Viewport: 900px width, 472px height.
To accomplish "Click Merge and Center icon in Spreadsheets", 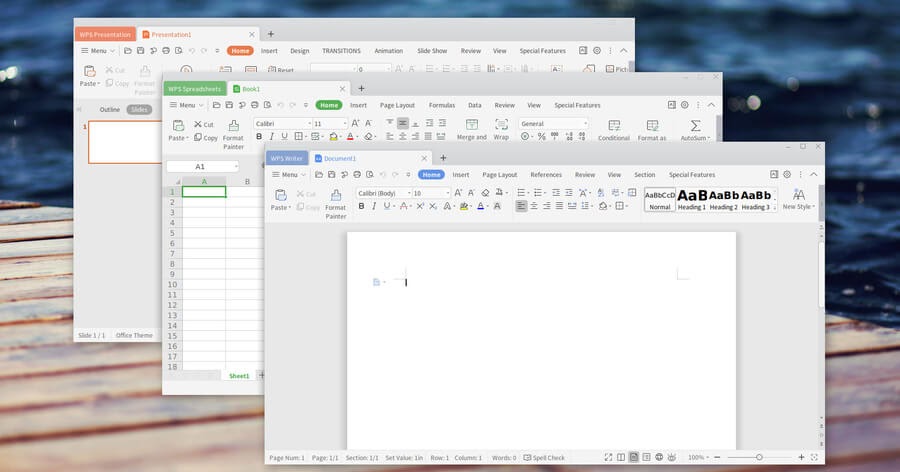I will [x=471, y=126].
